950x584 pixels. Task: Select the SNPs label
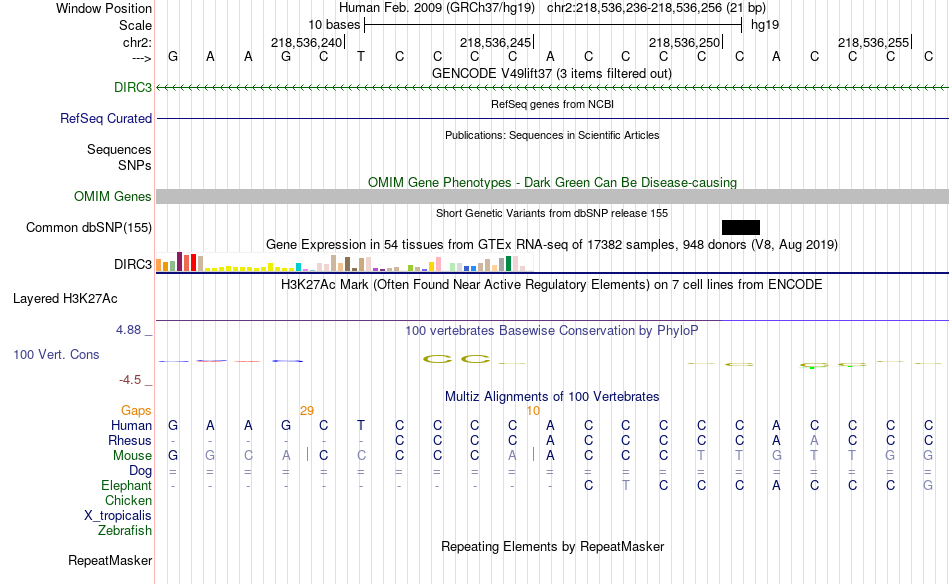(135, 165)
